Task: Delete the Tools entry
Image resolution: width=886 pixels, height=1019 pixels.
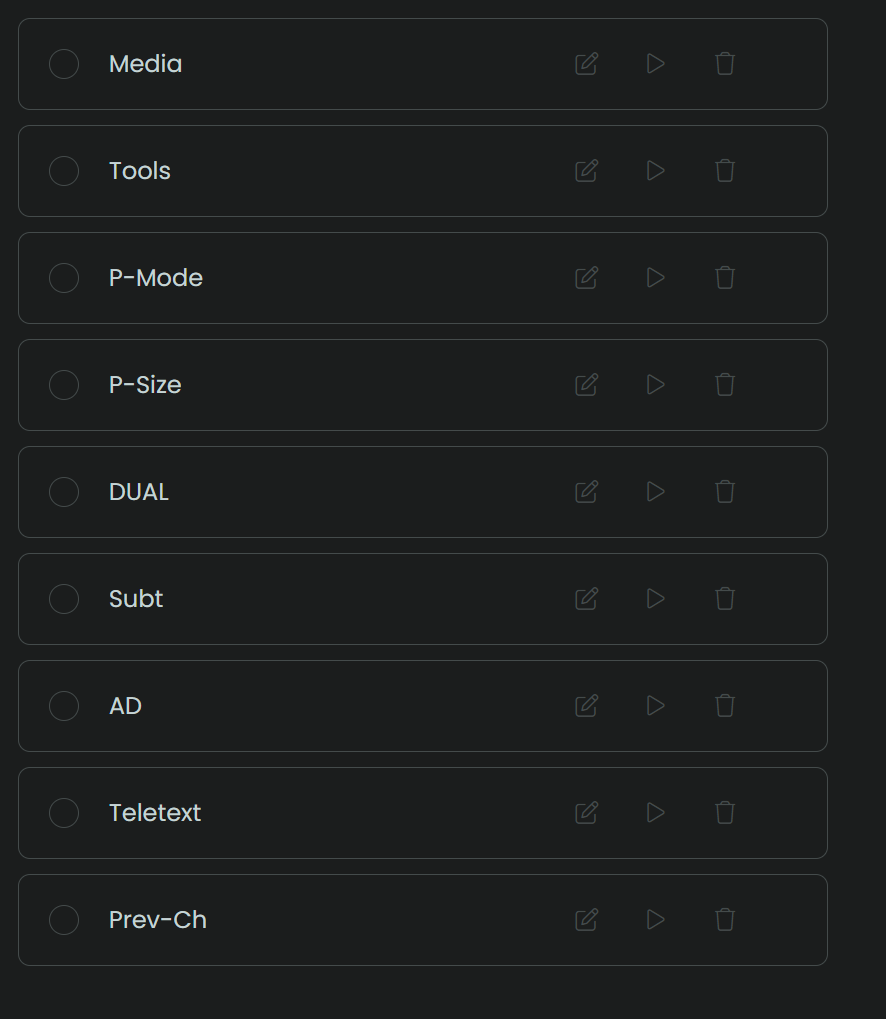Action: (x=725, y=171)
